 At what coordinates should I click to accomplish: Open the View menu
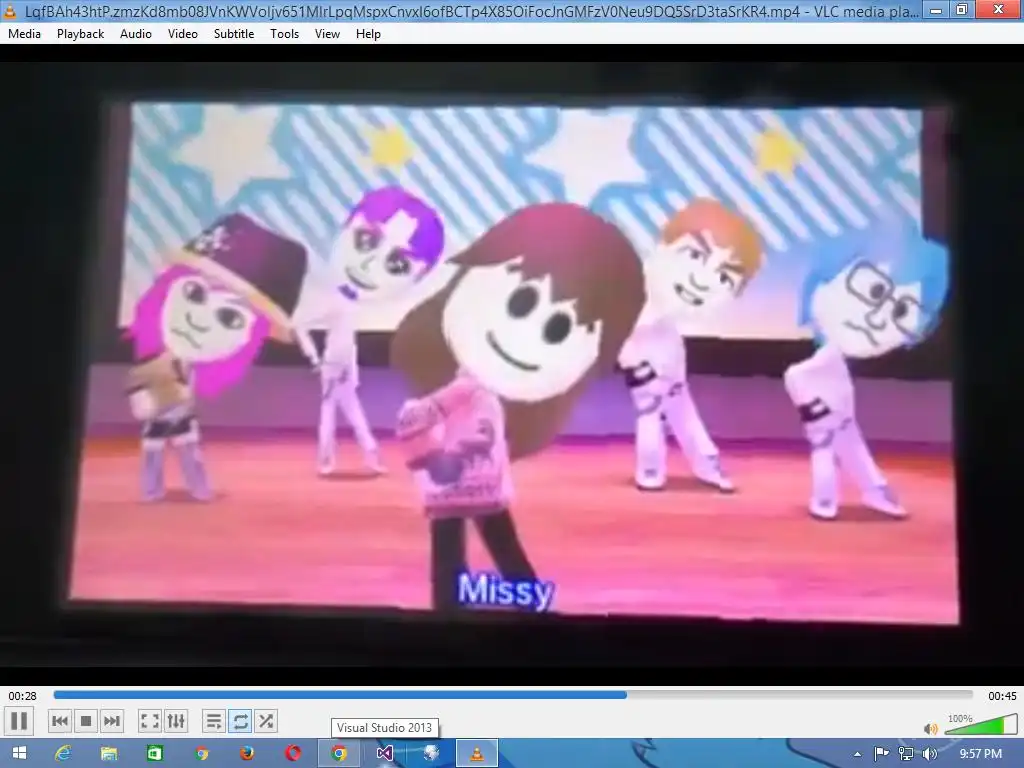click(327, 34)
